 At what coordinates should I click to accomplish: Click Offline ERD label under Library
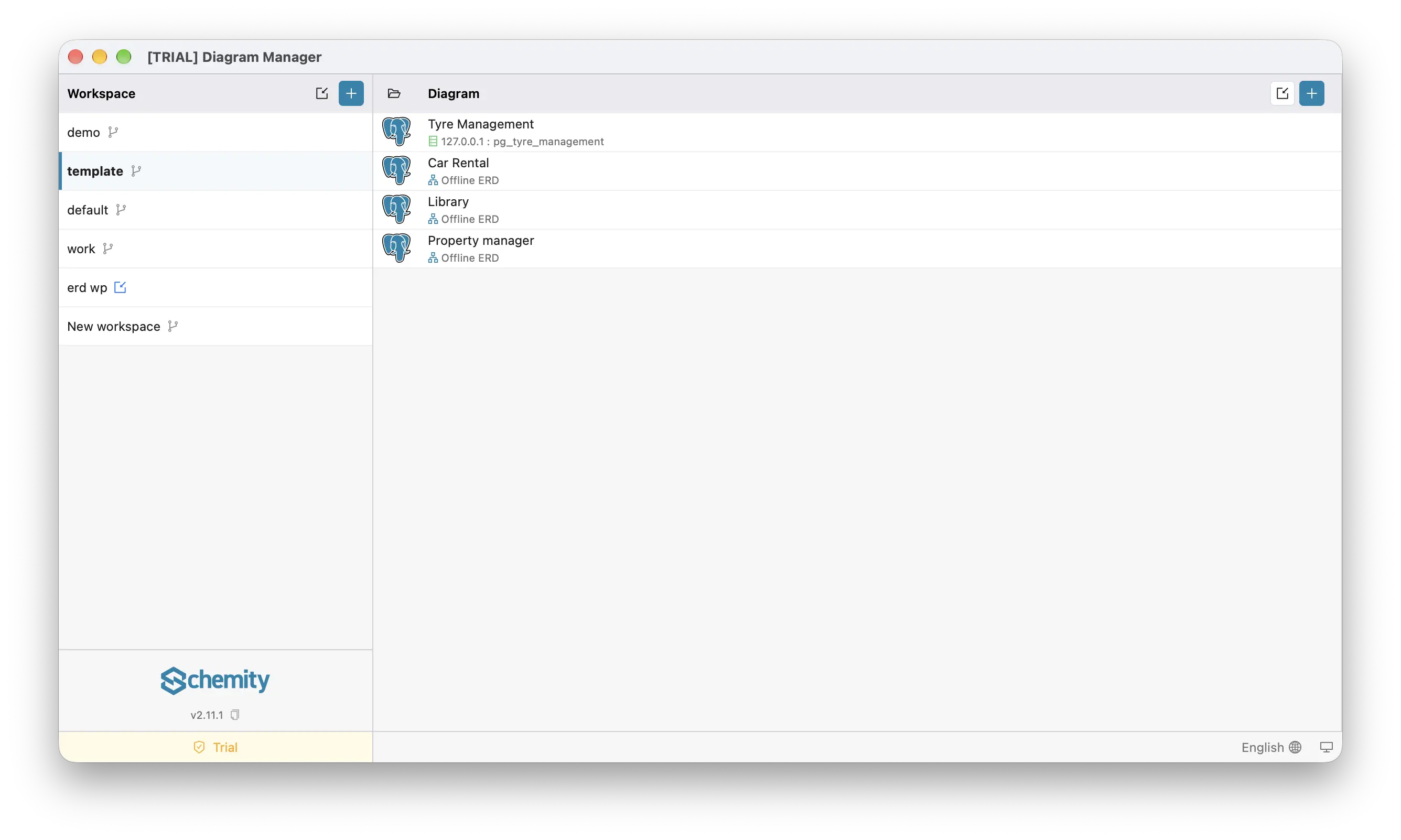(x=470, y=219)
